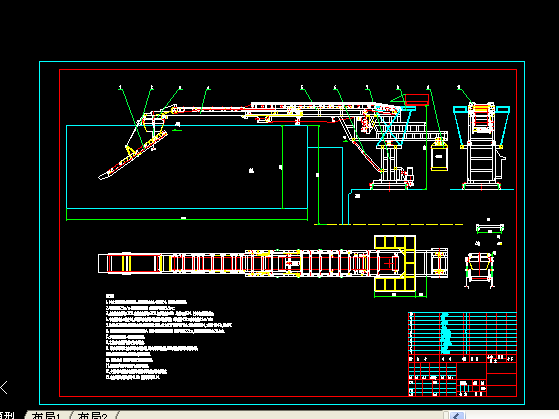
Task: Click the white technical notes text block
Action: [169, 337]
